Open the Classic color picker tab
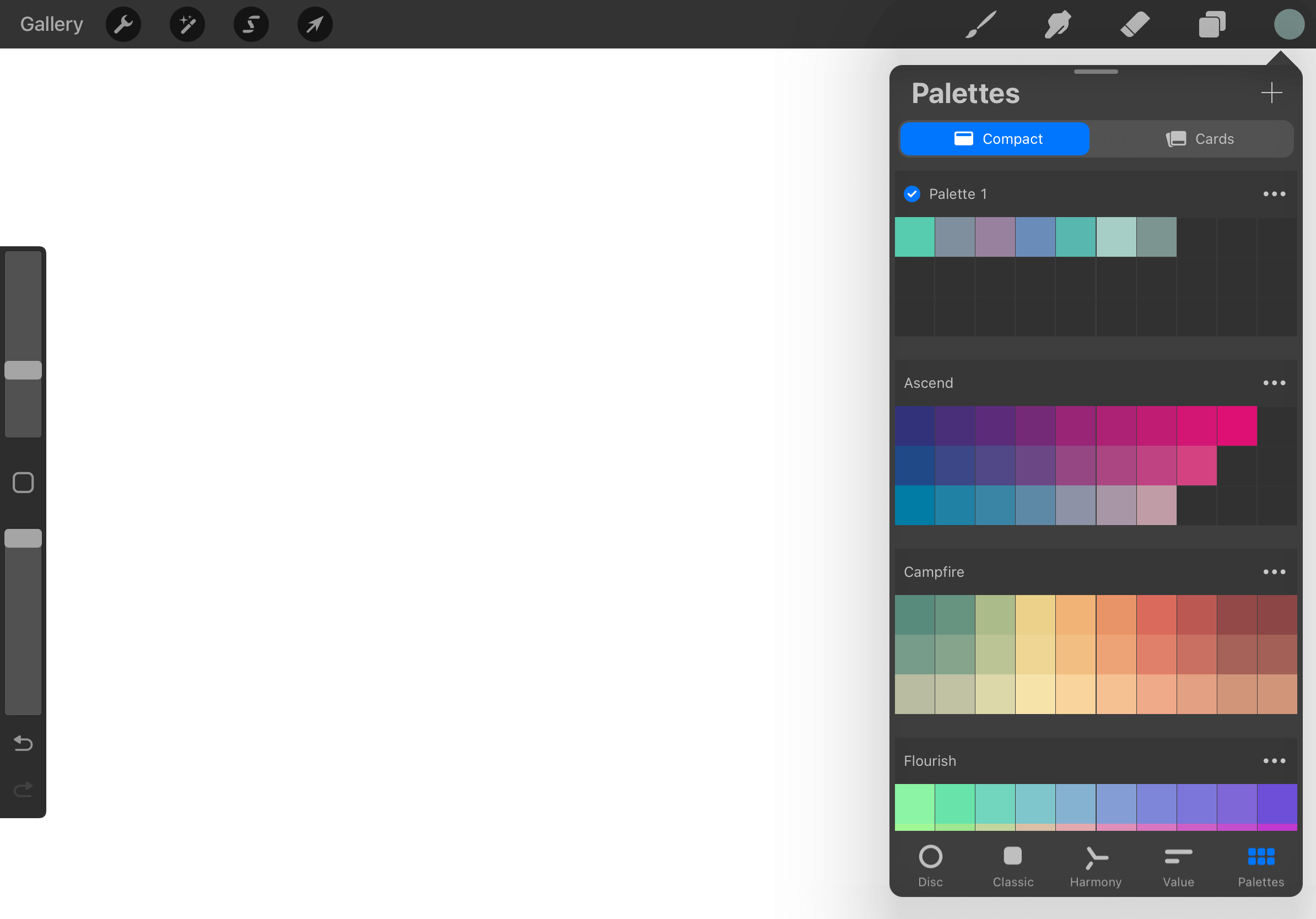 tap(1012, 865)
